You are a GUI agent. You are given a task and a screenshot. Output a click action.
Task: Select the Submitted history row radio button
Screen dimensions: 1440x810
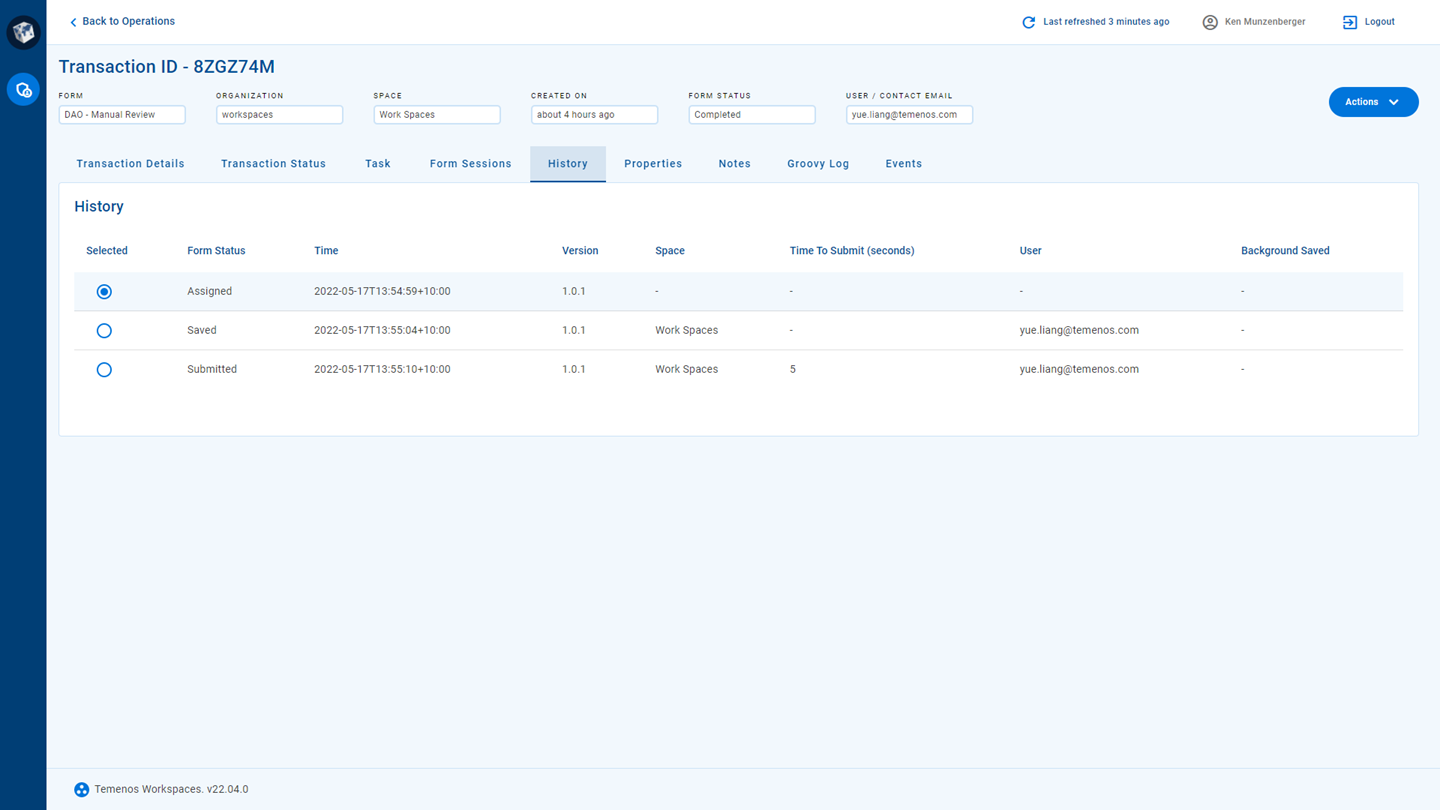104,370
